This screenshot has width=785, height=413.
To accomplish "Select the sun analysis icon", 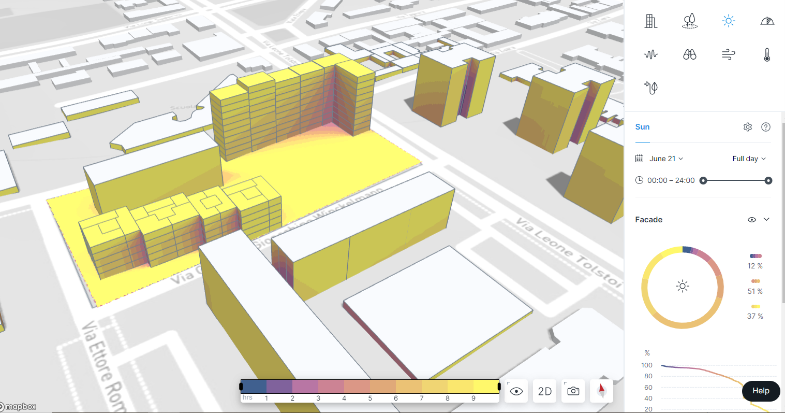I will 728,21.
